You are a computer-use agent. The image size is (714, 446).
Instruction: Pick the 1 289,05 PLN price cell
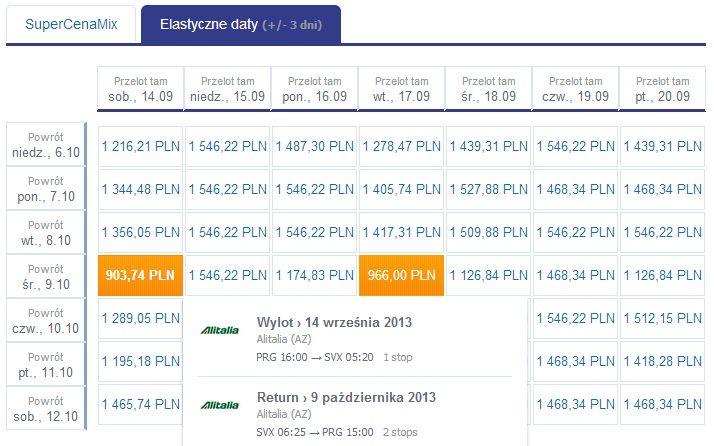click(x=140, y=318)
